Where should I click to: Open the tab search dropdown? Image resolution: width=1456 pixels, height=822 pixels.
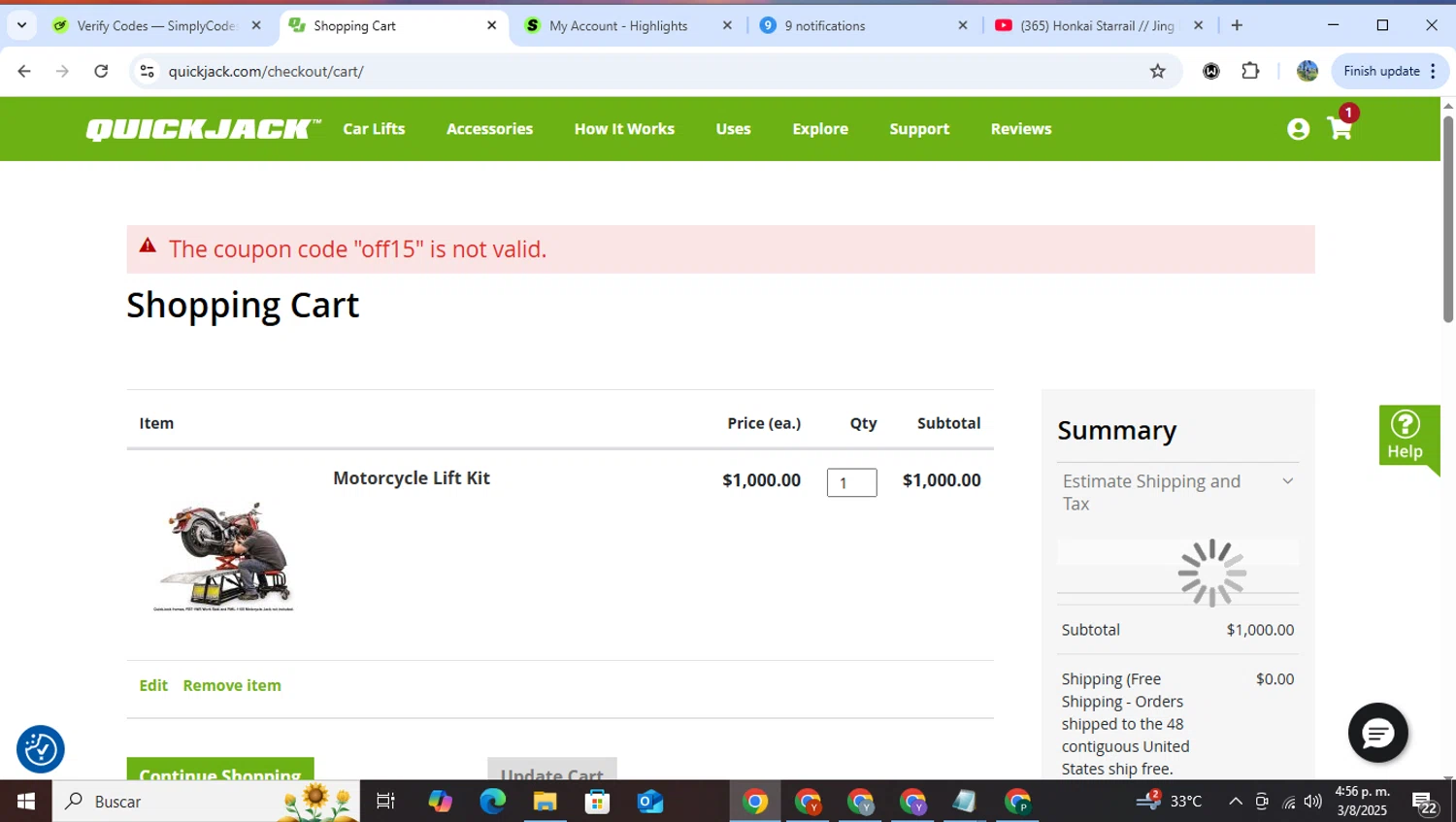pos(21,25)
